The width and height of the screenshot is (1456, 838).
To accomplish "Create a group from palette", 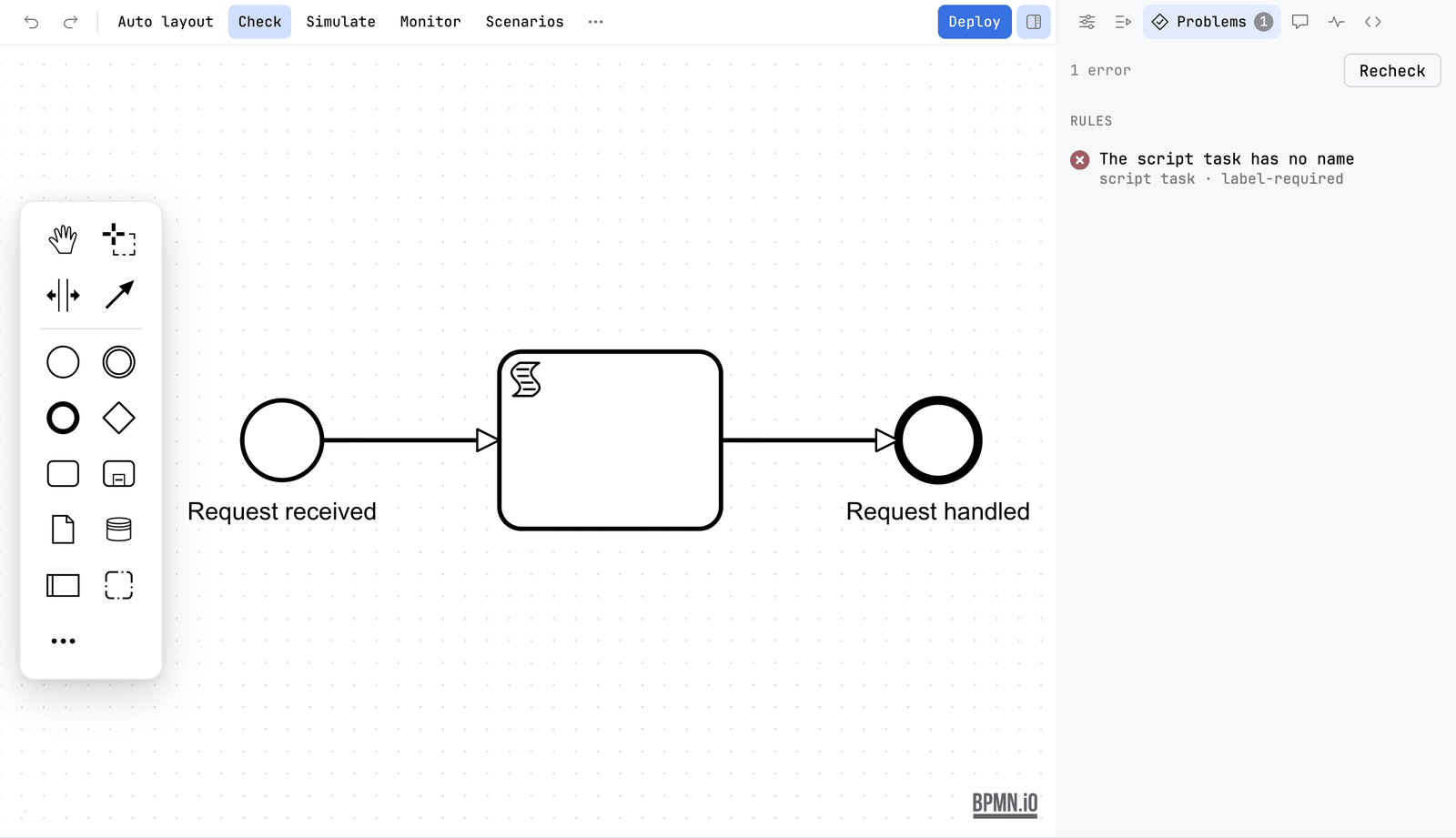I will pyautogui.click(x=119, y=585).
